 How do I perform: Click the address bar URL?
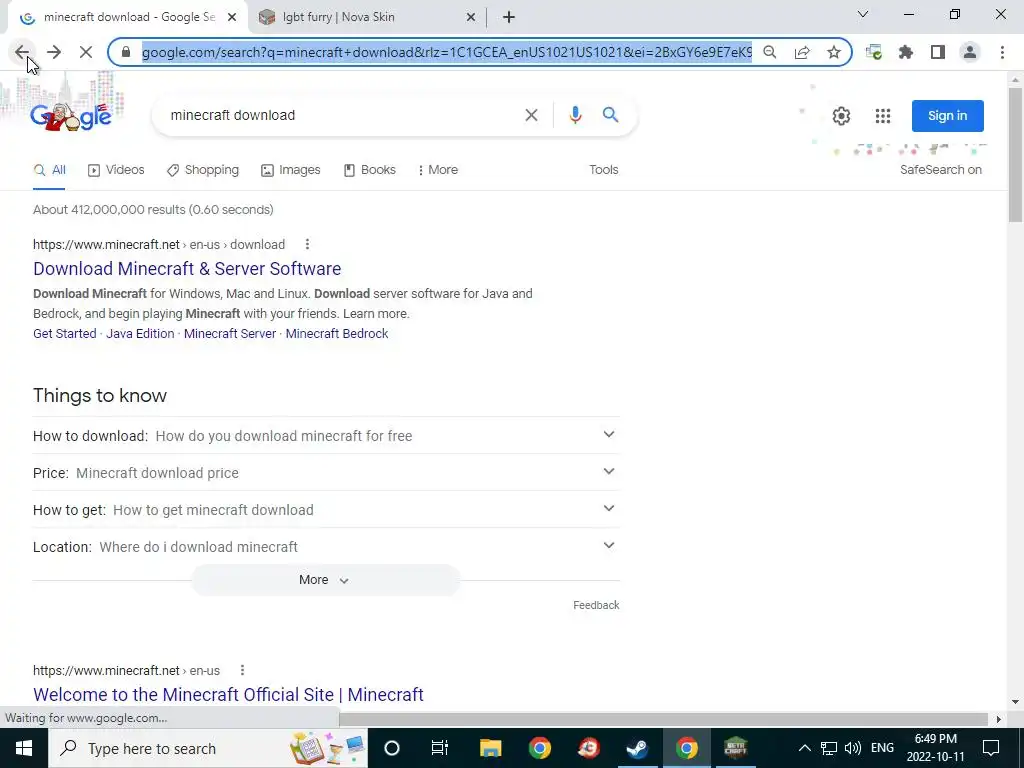point(447,52)
